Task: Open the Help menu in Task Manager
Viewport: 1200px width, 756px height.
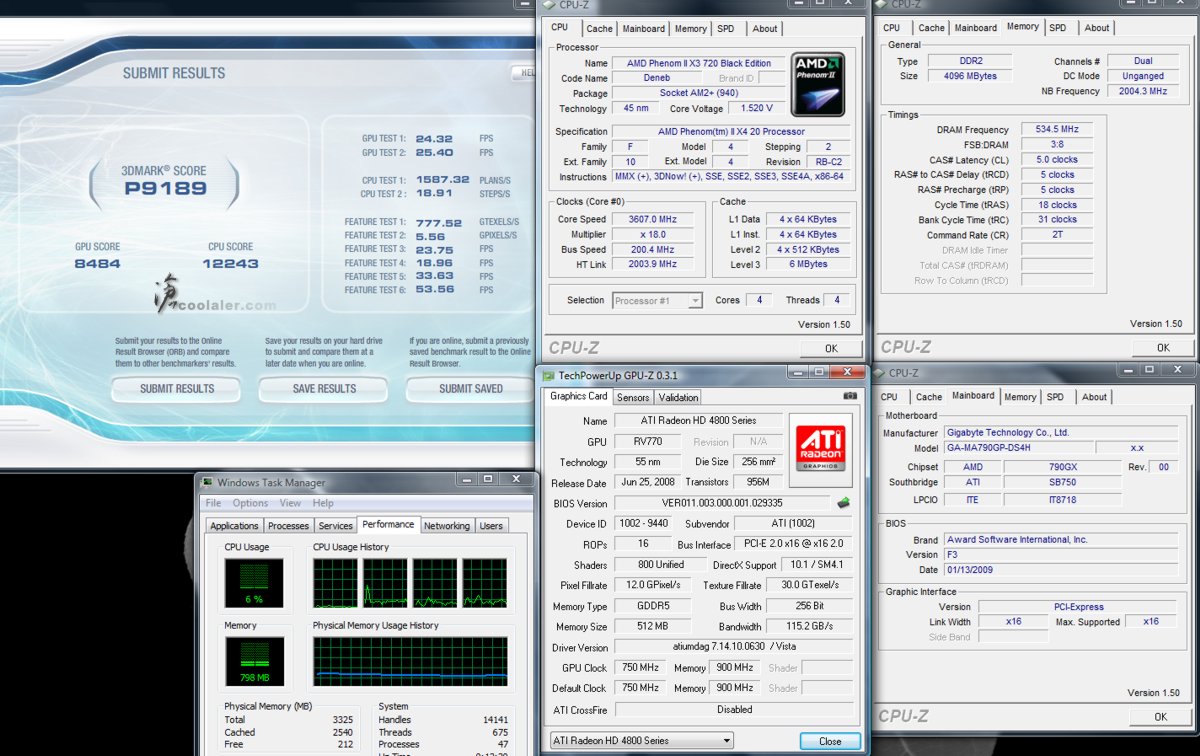Action: (323, 503)
